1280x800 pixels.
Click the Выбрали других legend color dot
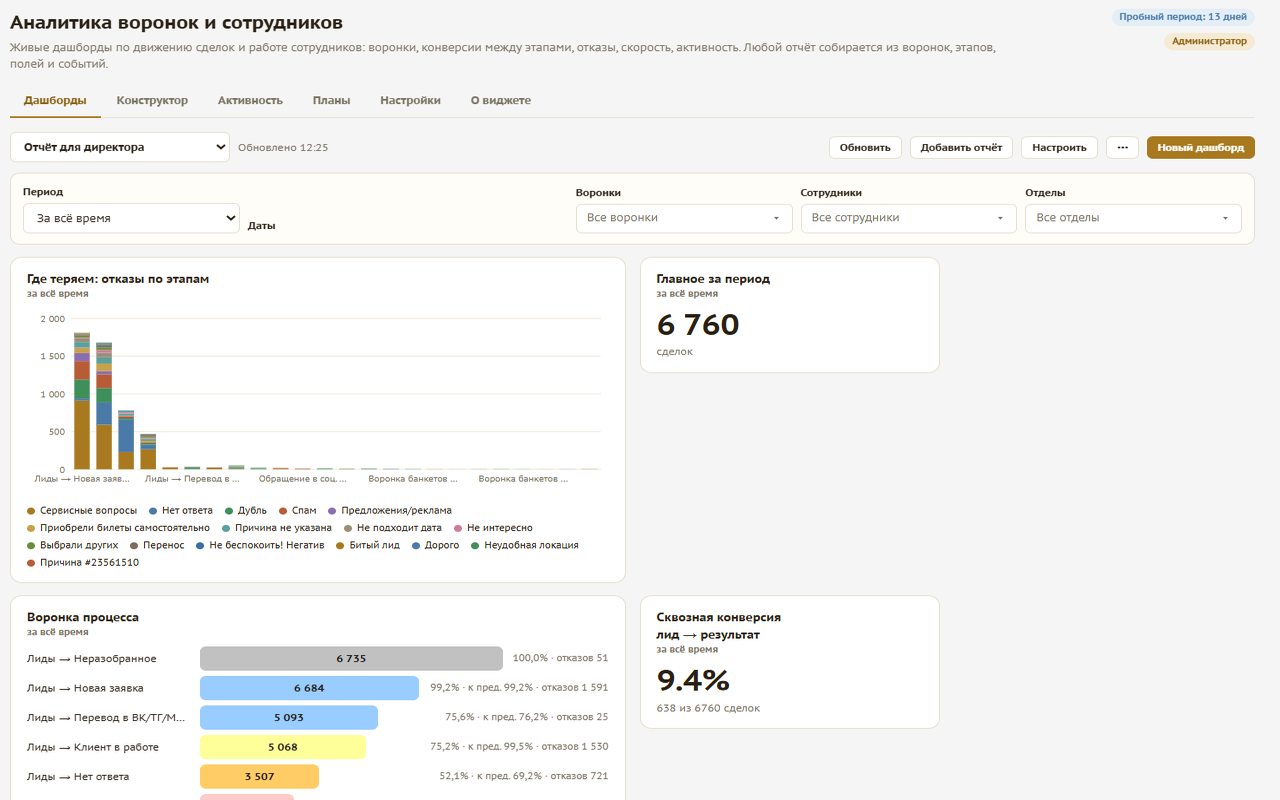pyautogui.click(x=31, y=546)
